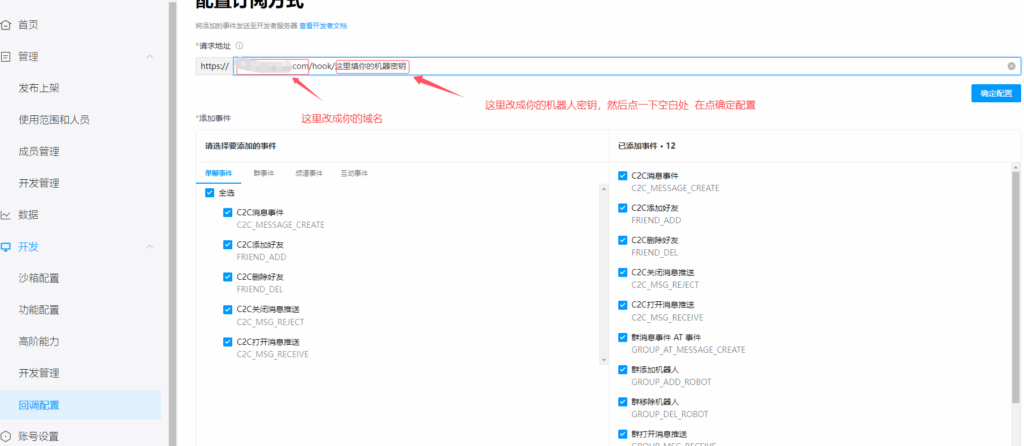The height and width of the screenshot is (446, 1024).
Task: Click the 管理 section icon in the sidebar
Action: pos(6,57)
